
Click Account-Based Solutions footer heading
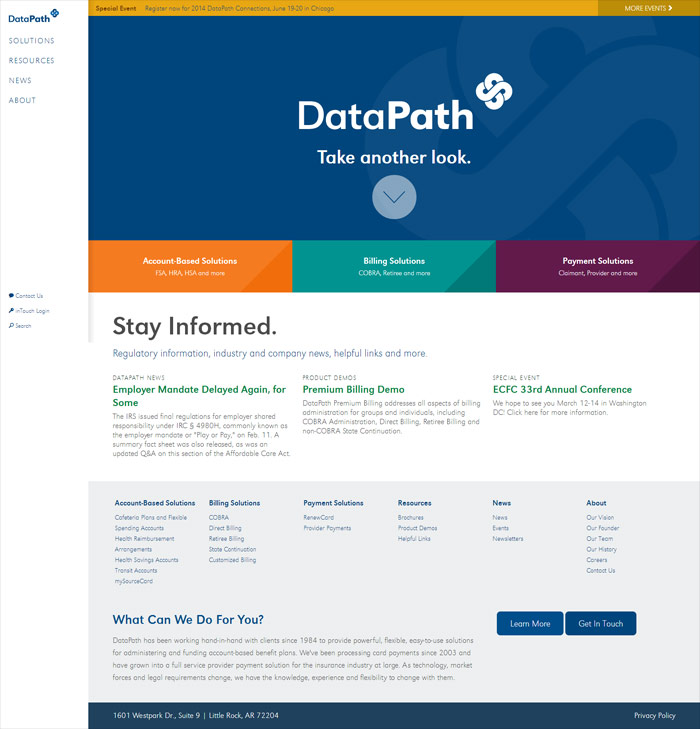click(155, 503)
